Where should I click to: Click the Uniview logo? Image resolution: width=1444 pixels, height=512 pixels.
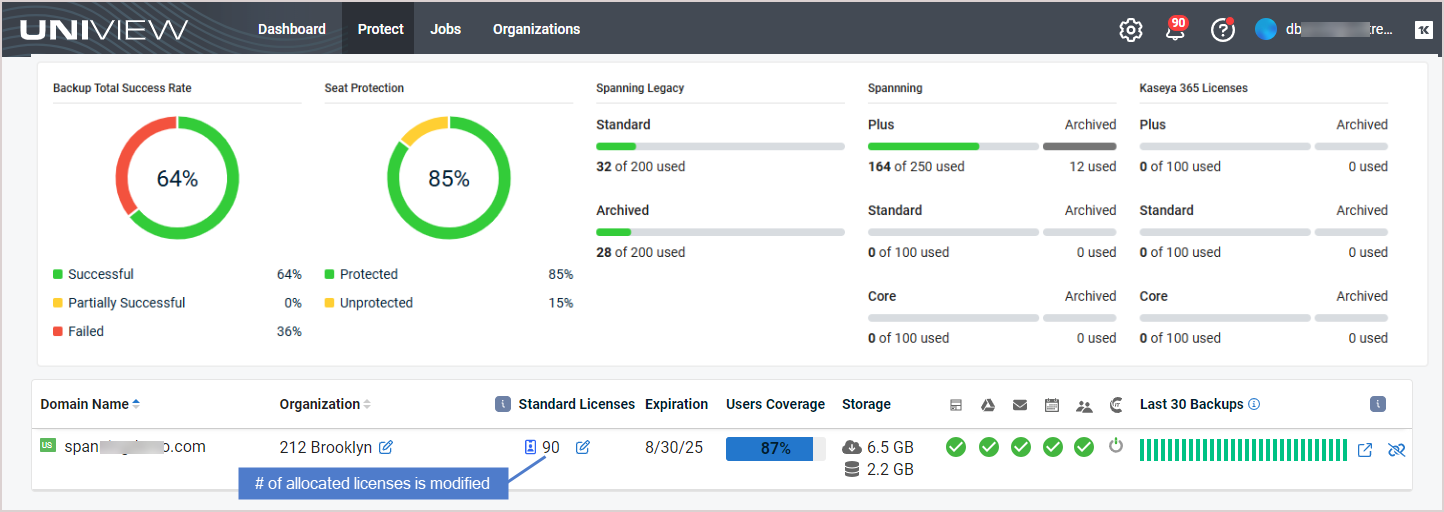(103, 29)
